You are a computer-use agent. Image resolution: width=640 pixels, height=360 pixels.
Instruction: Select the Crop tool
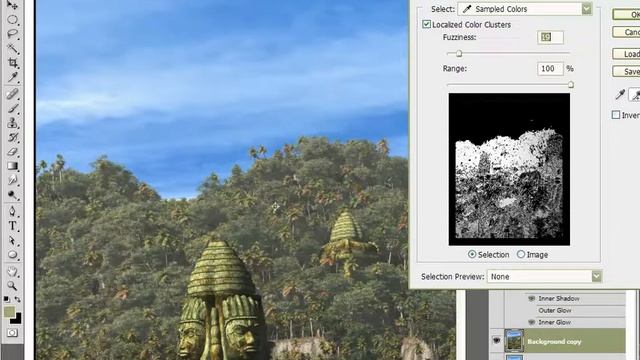pyautogui.click(x=12, y=62)
